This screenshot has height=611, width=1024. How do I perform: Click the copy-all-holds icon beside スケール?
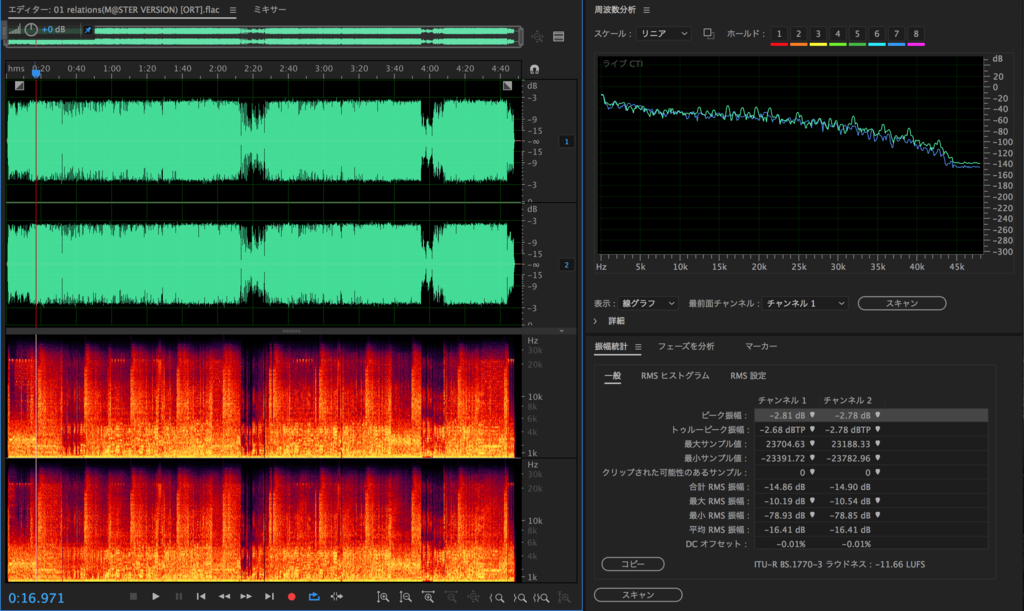(x=709, y=33)
